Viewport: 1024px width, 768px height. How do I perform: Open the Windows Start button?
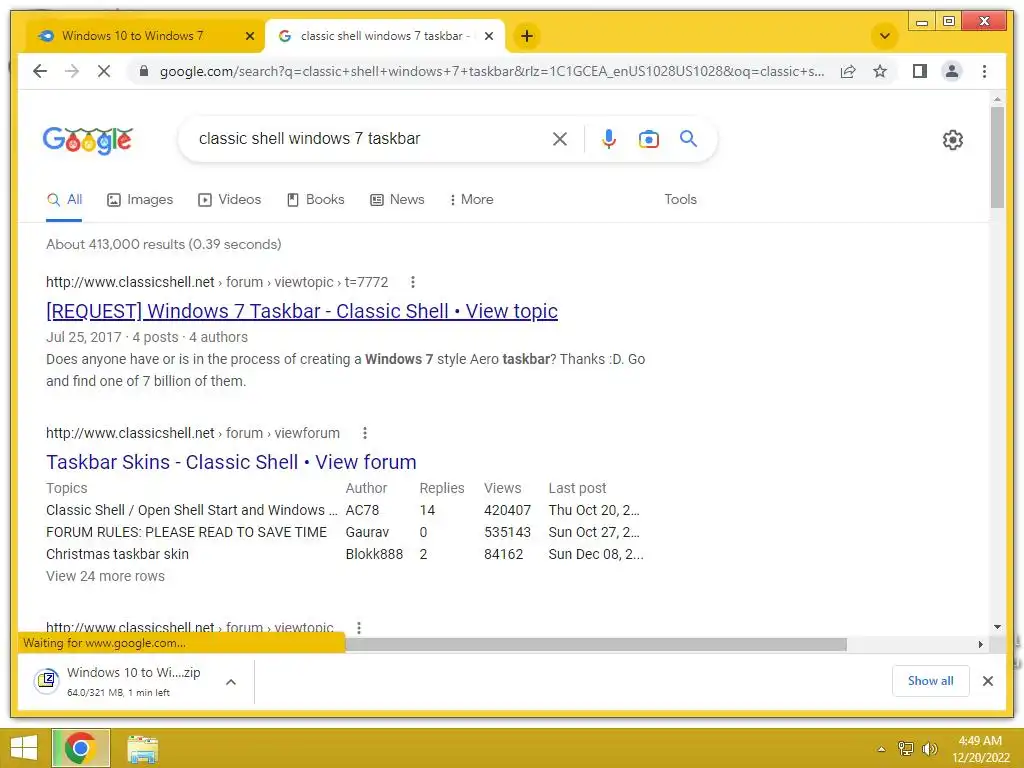point(24,748)
